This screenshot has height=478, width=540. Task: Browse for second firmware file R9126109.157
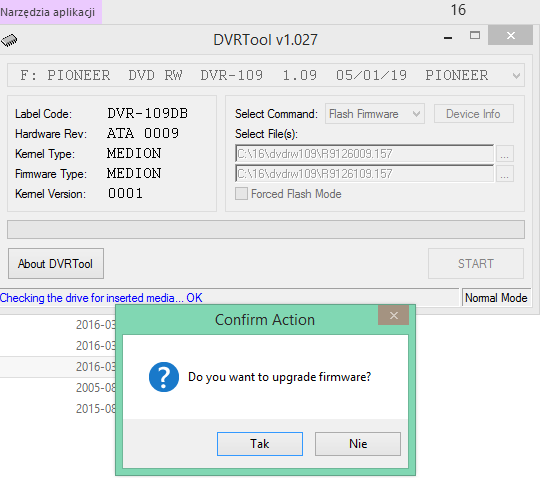[x=505, y=174]
